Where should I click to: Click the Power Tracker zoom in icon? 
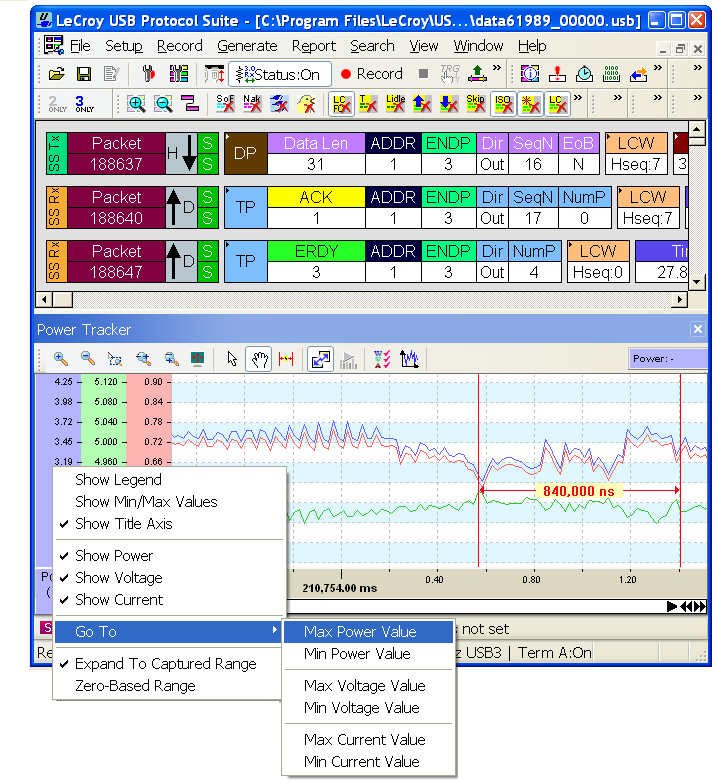pos(60,359)
